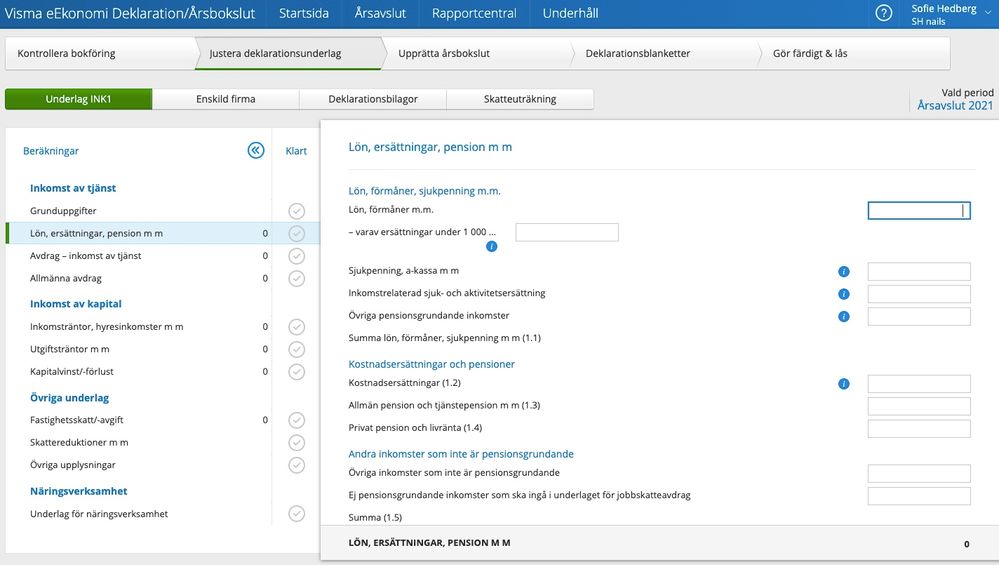This screenshot has width=999, height=565.
Task: Toggle Klart checkmark for Utgiftsräntor m m
Action: [x=296, y=349]
